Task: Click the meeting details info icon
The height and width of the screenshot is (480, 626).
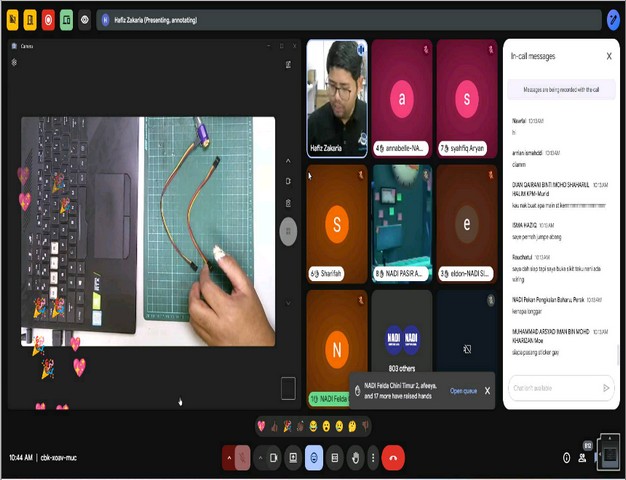Action: [x=567, y=457]
